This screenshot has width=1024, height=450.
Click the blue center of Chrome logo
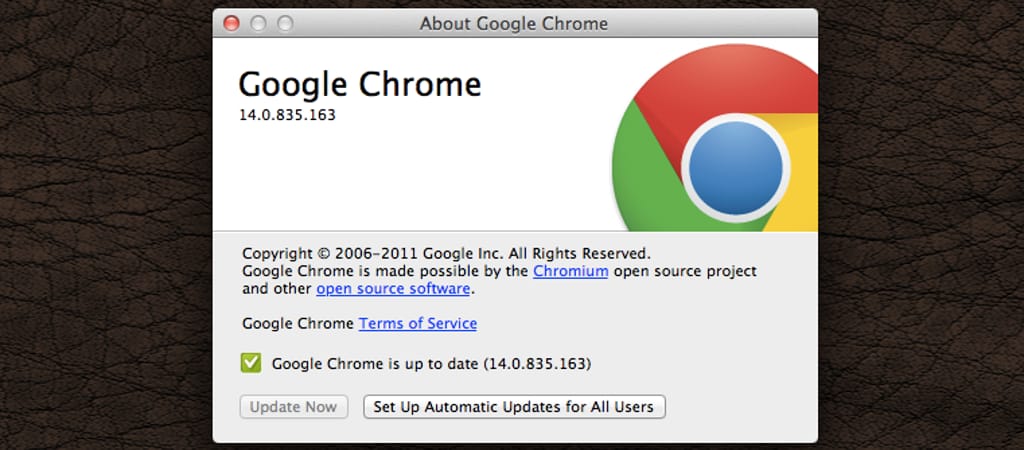click(x=735, y=166)
